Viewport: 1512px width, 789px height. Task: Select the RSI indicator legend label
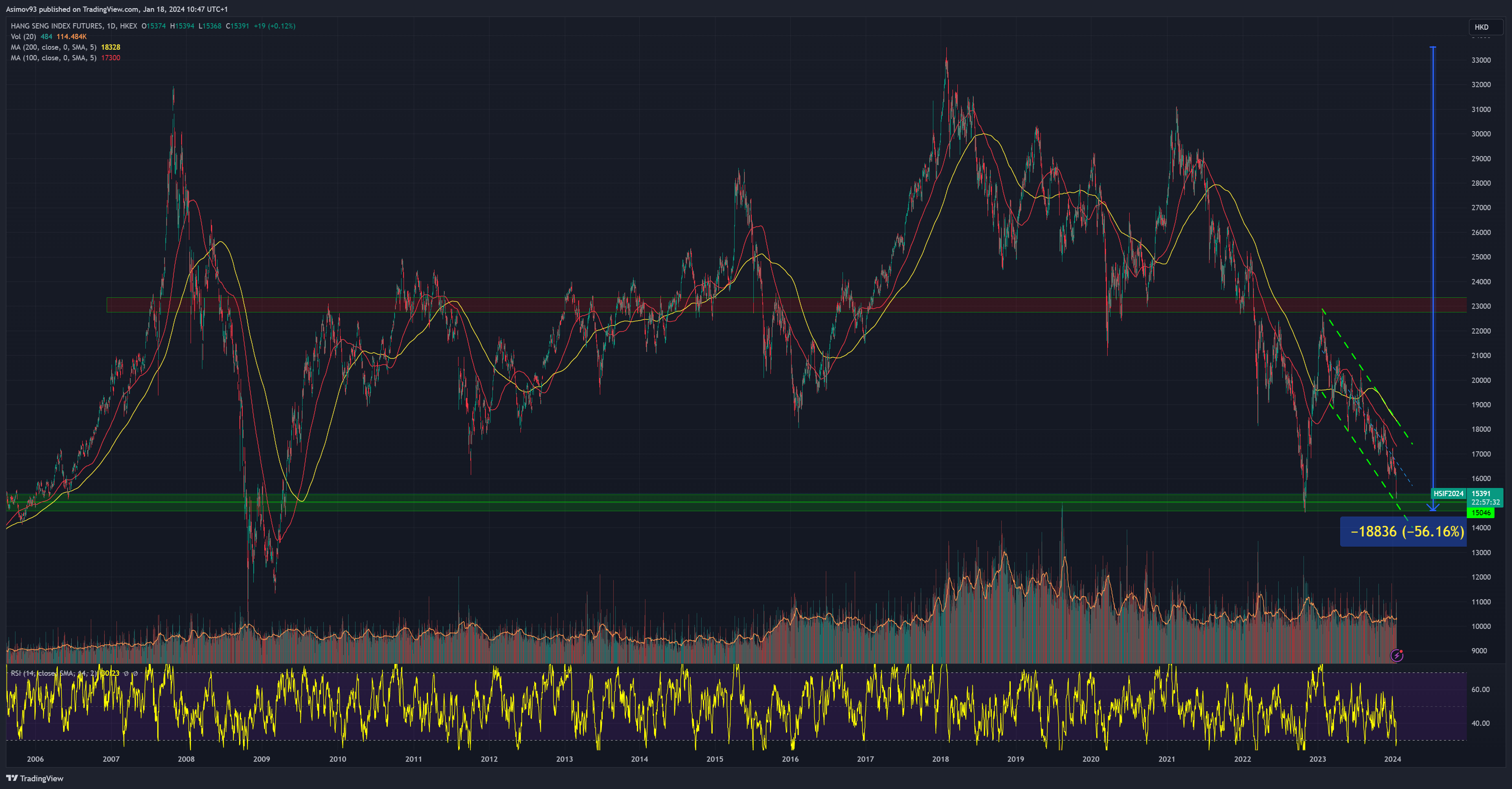click(x=53, y=673)
